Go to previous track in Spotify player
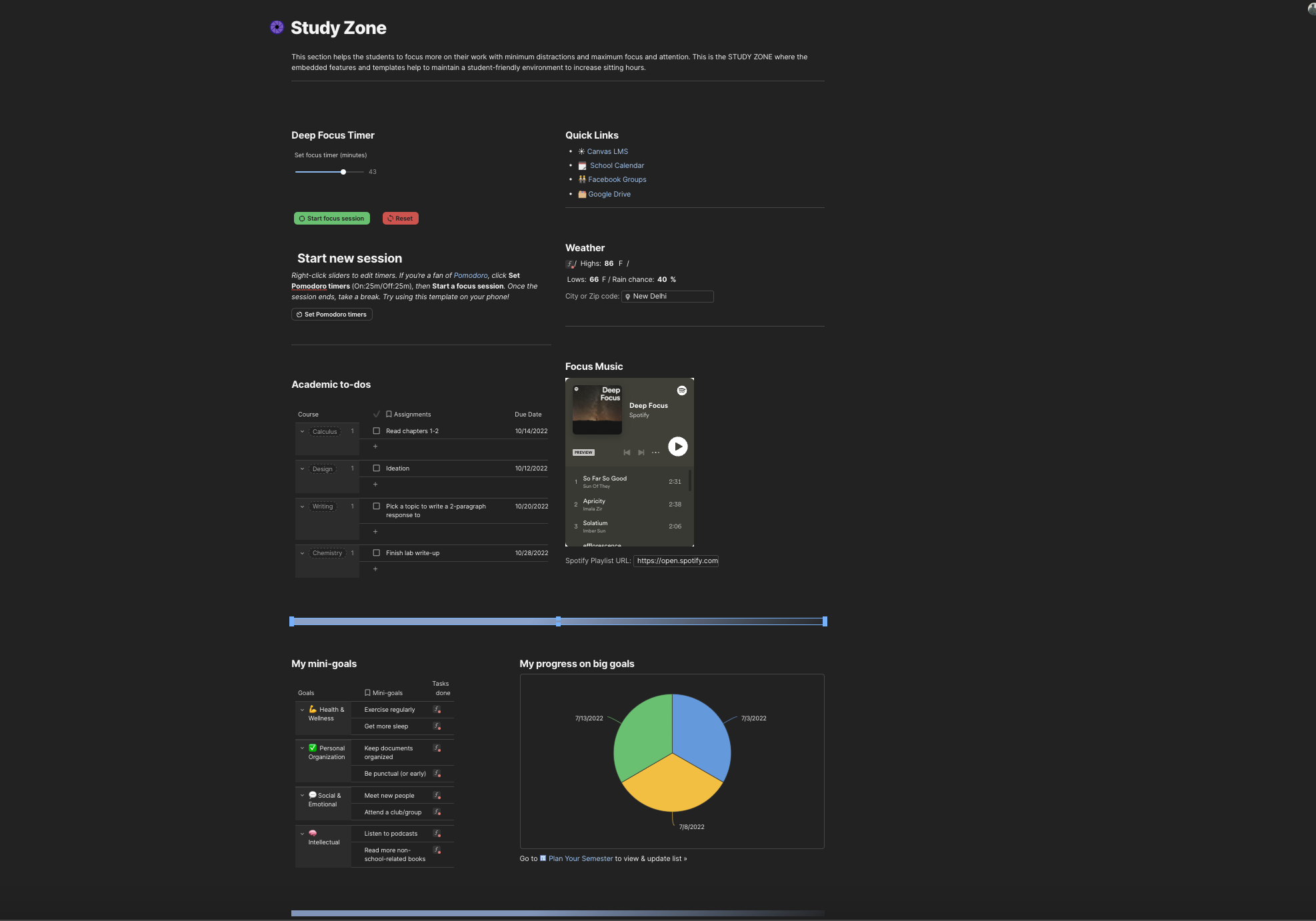Image resolution: width=1316 pixels, height=921 pixels. pos(627,453)
